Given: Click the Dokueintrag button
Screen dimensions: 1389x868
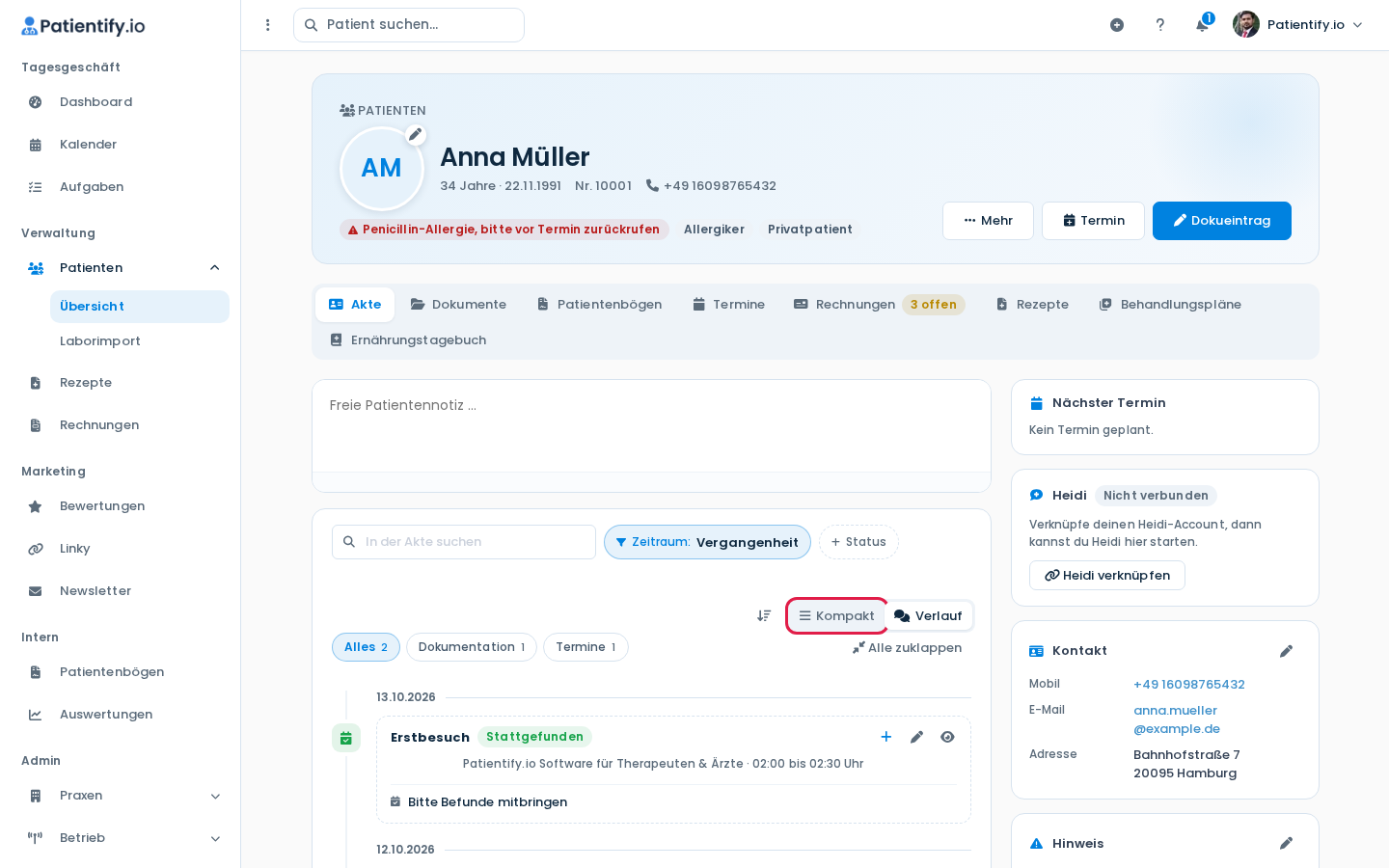Looking at the screenshot, I should [x=1222, y=221].
